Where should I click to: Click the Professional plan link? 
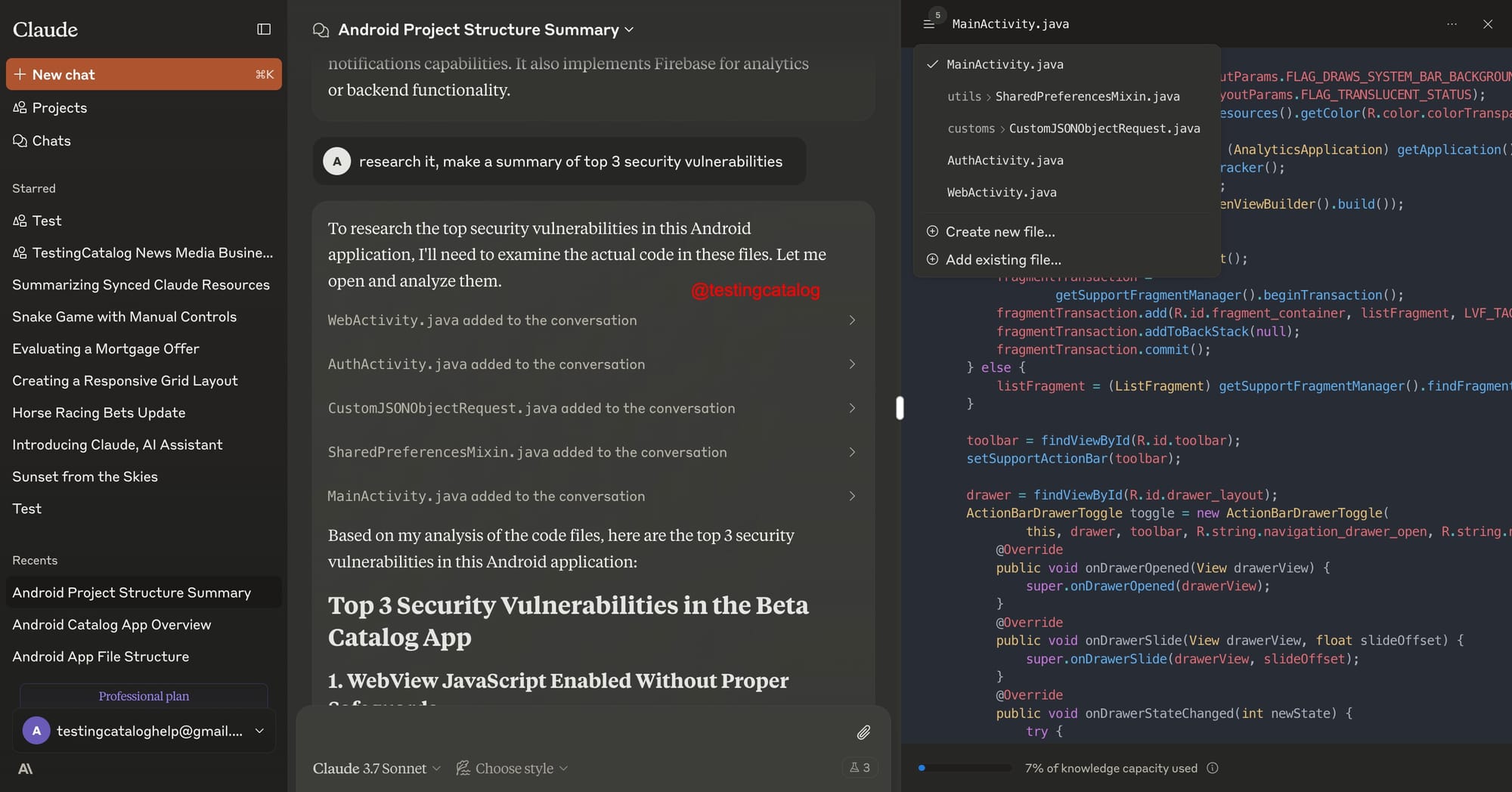click(144, 696)
